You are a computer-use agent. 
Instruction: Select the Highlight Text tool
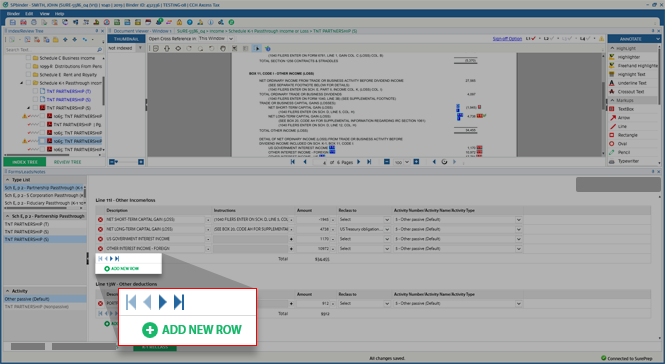click(x=628, y=74)
